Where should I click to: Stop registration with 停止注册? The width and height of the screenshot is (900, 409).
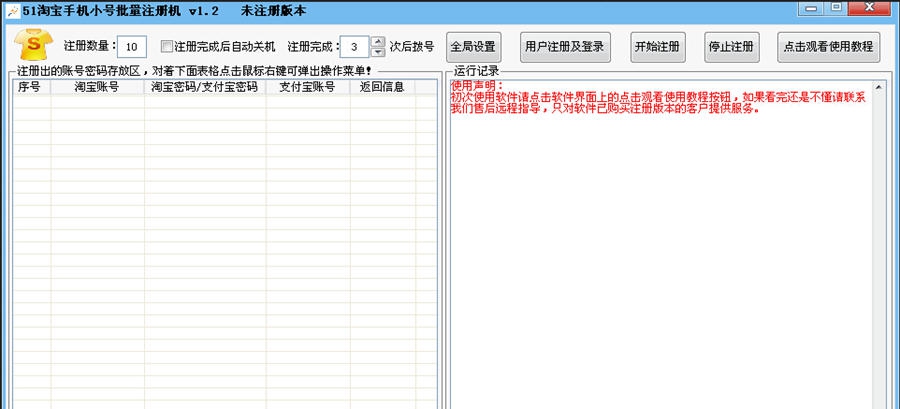(732, 47)
